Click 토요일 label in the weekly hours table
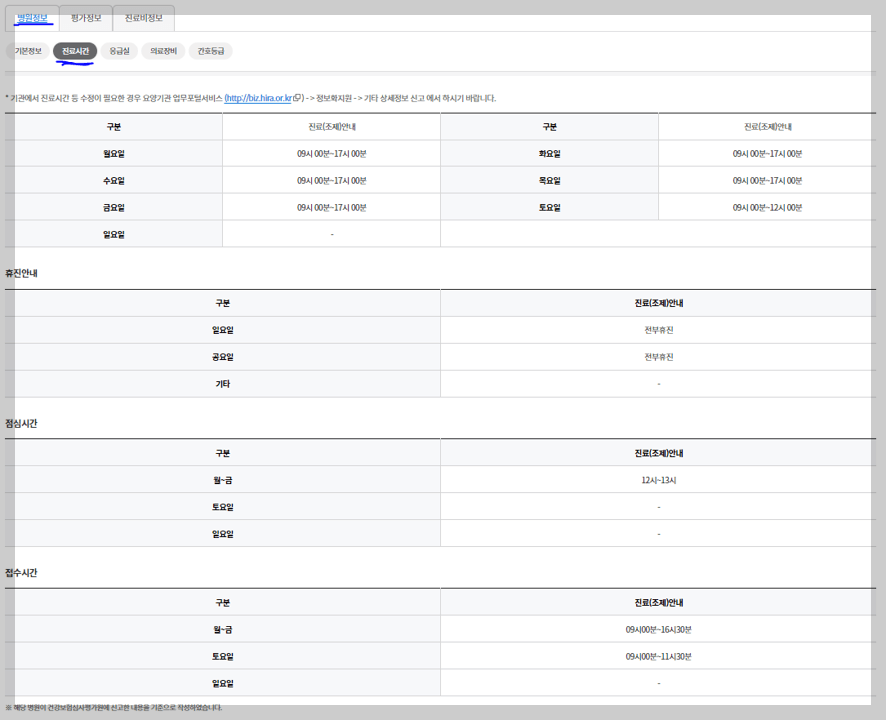This screenshot has width=886, height=720. pos(549,208)
